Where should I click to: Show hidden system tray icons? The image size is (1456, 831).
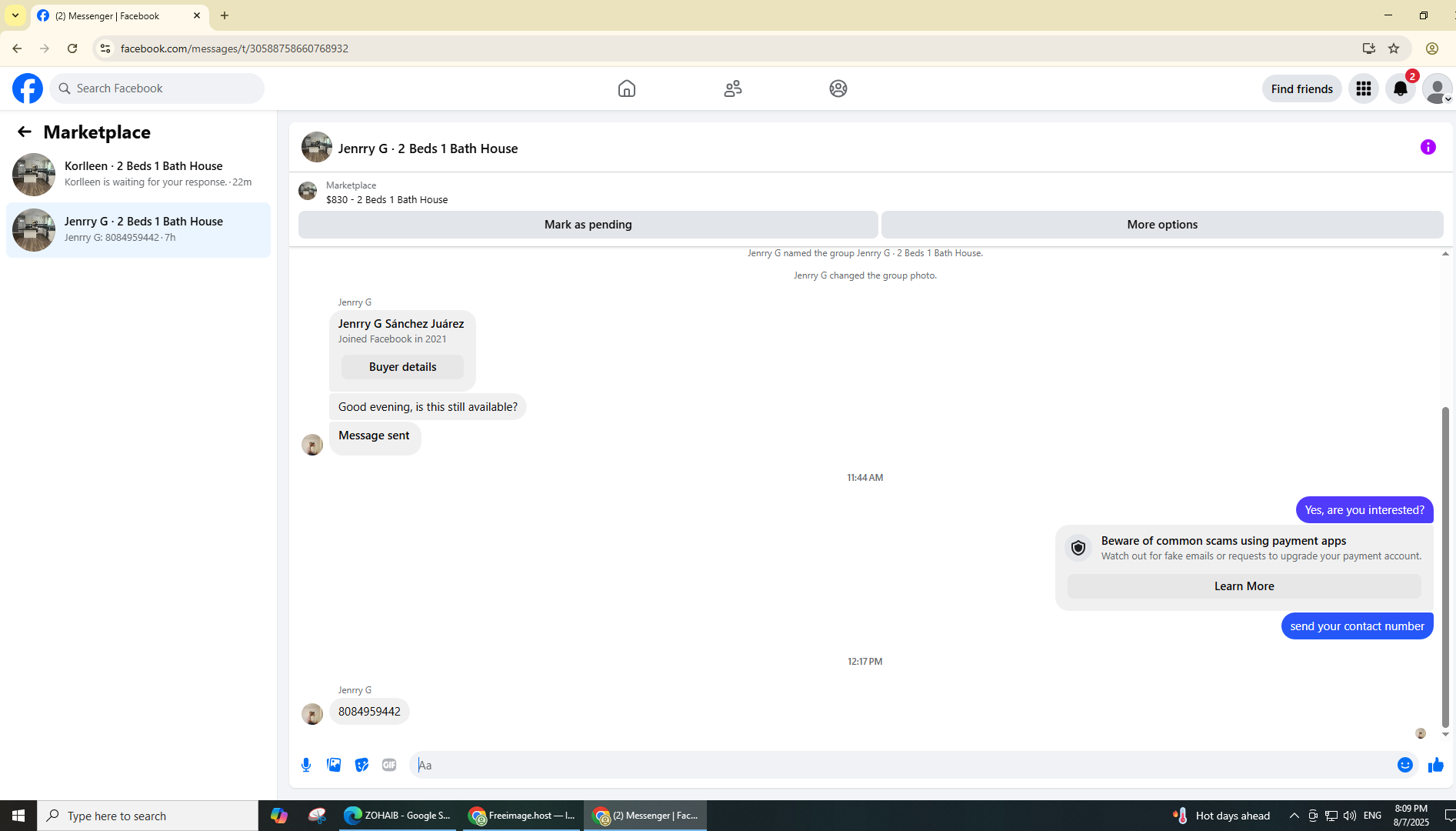[1294, 816]
